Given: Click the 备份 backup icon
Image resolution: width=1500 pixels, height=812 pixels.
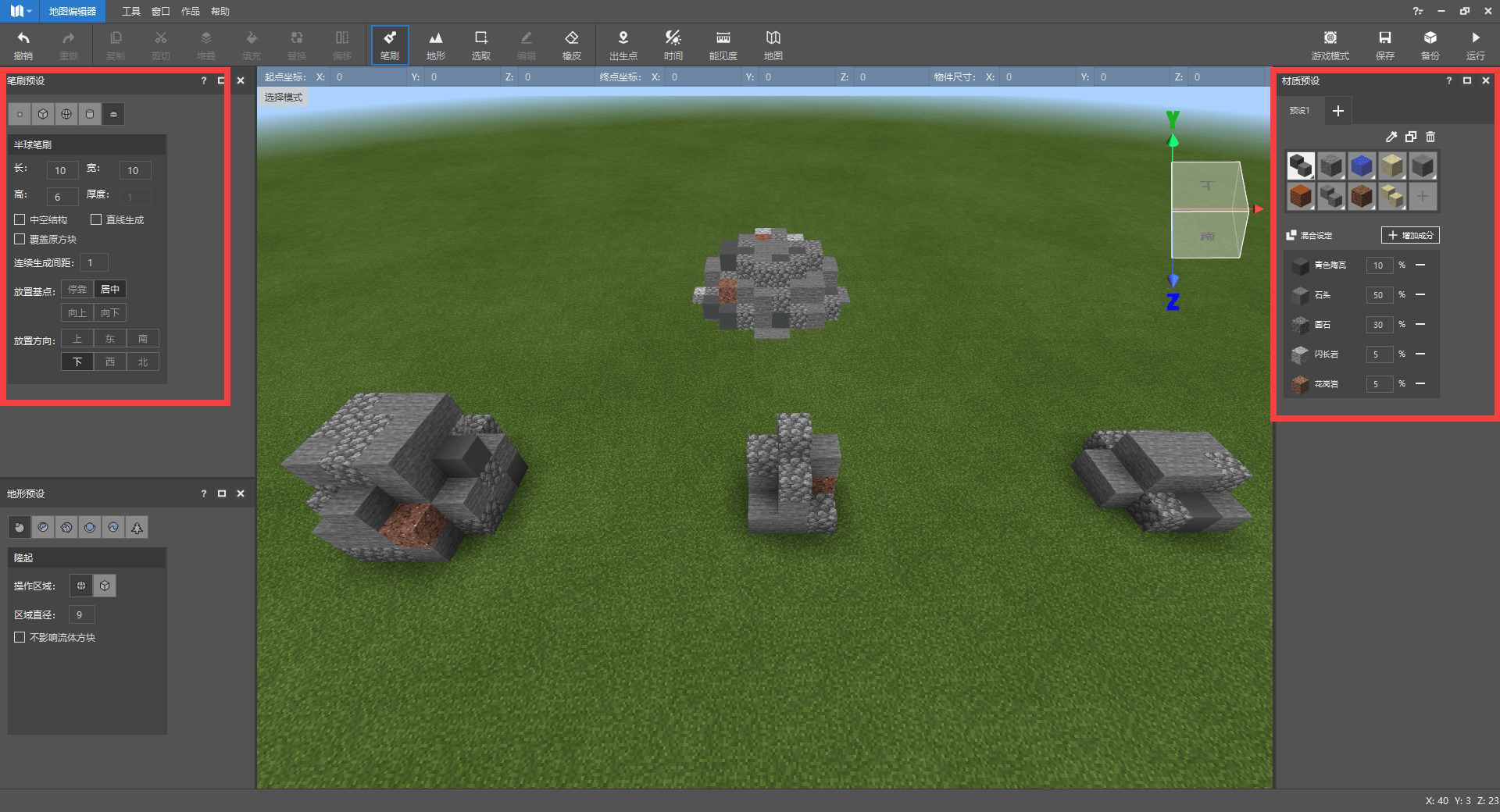Looking at the screenshot, I should tap(1430, 45).
